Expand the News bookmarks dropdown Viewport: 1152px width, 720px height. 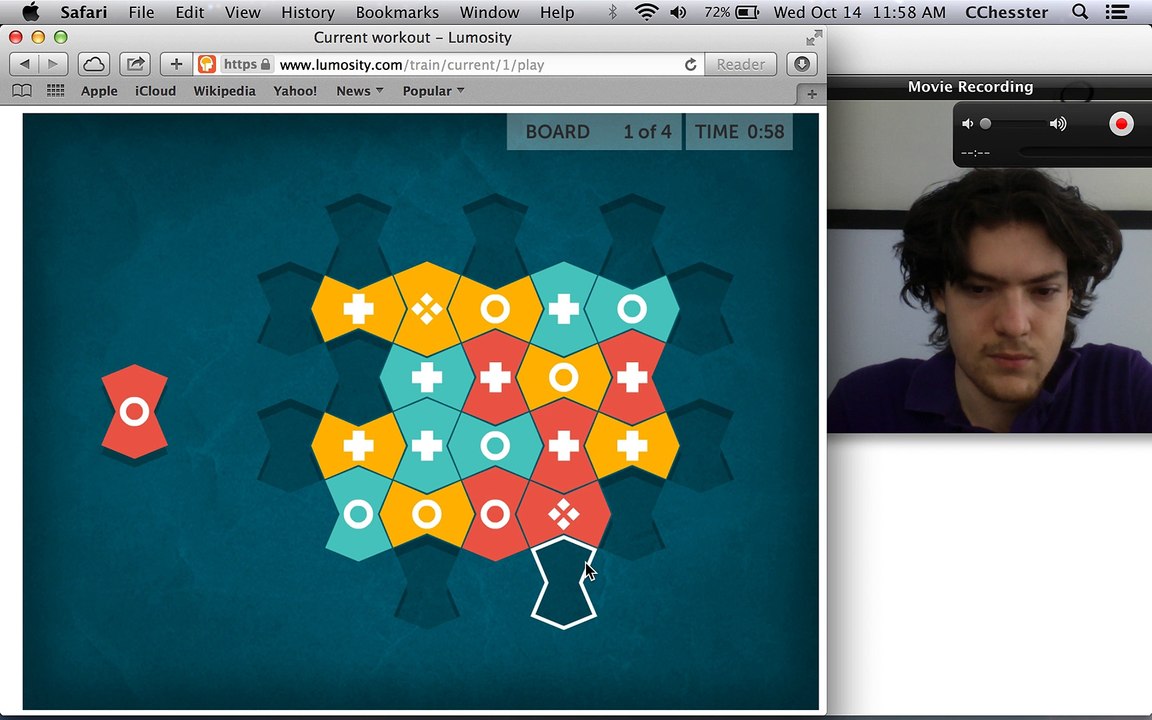click(359, 90)
